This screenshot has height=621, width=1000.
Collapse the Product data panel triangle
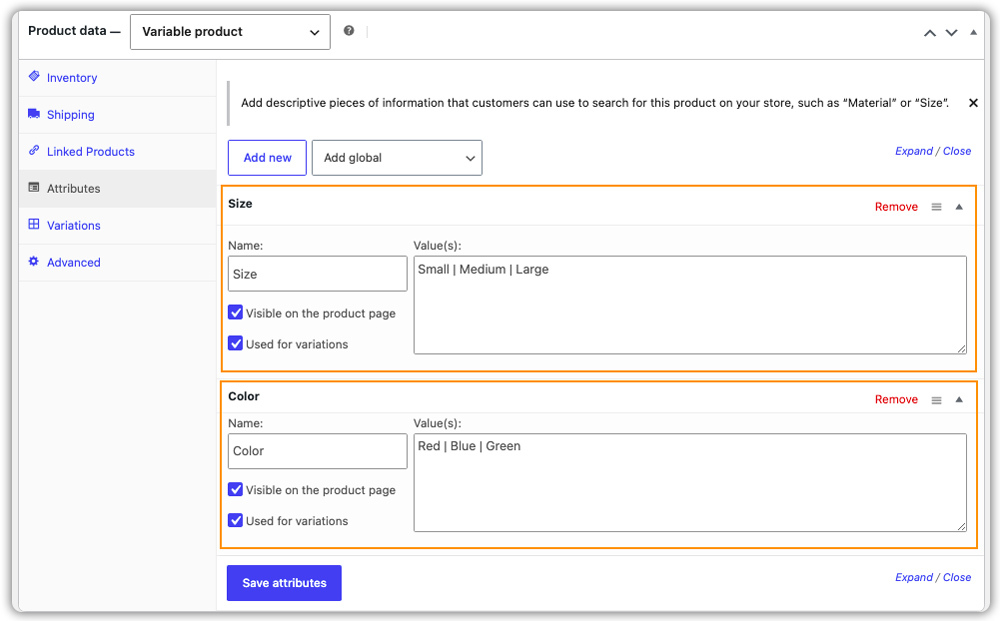973,32
